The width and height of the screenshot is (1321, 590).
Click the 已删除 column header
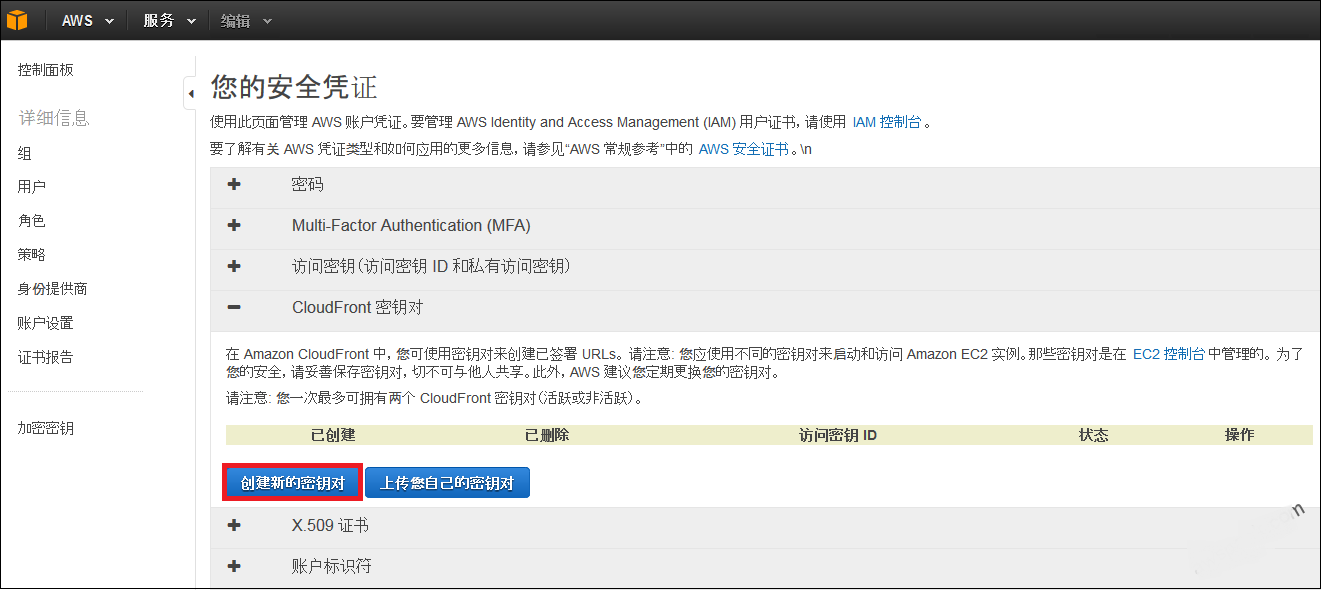pyautogui.click(x=547, y=435)
